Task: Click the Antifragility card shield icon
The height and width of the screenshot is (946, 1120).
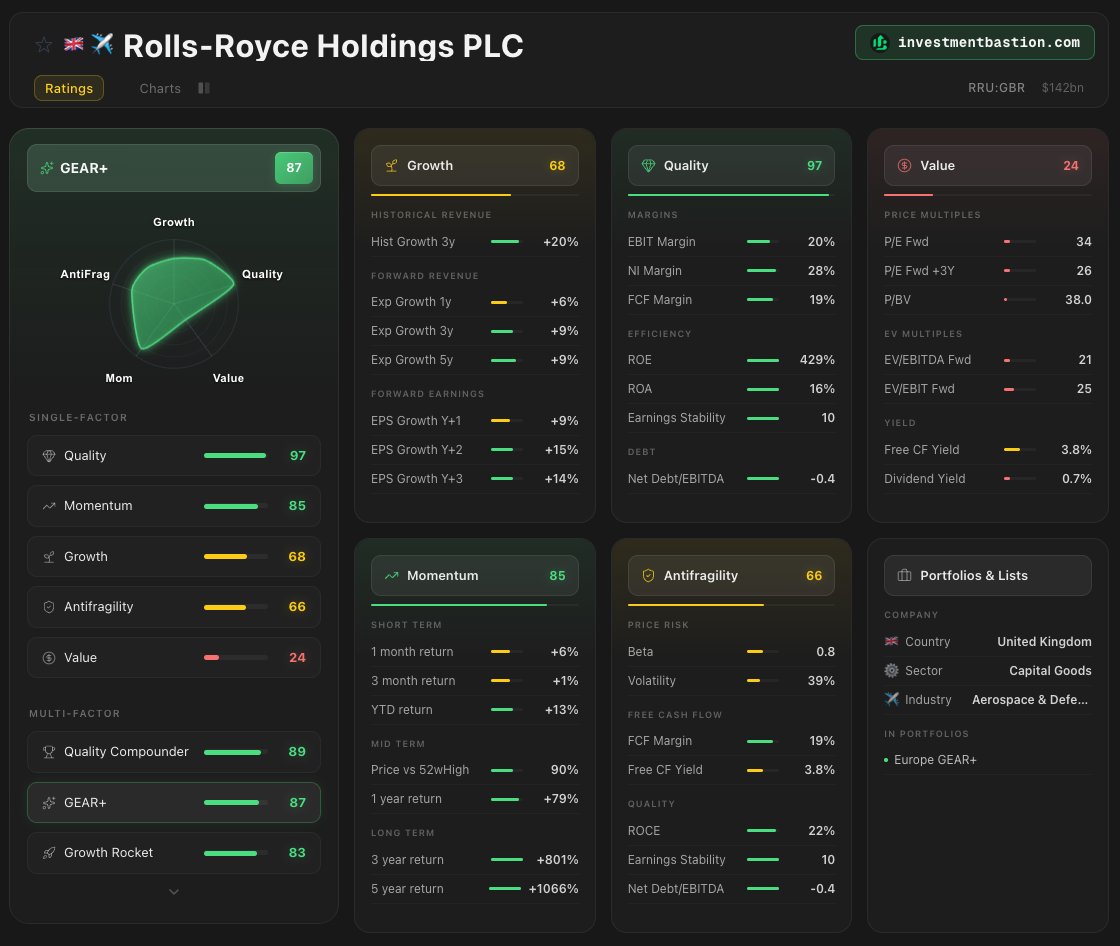Action: coord(648,576)
